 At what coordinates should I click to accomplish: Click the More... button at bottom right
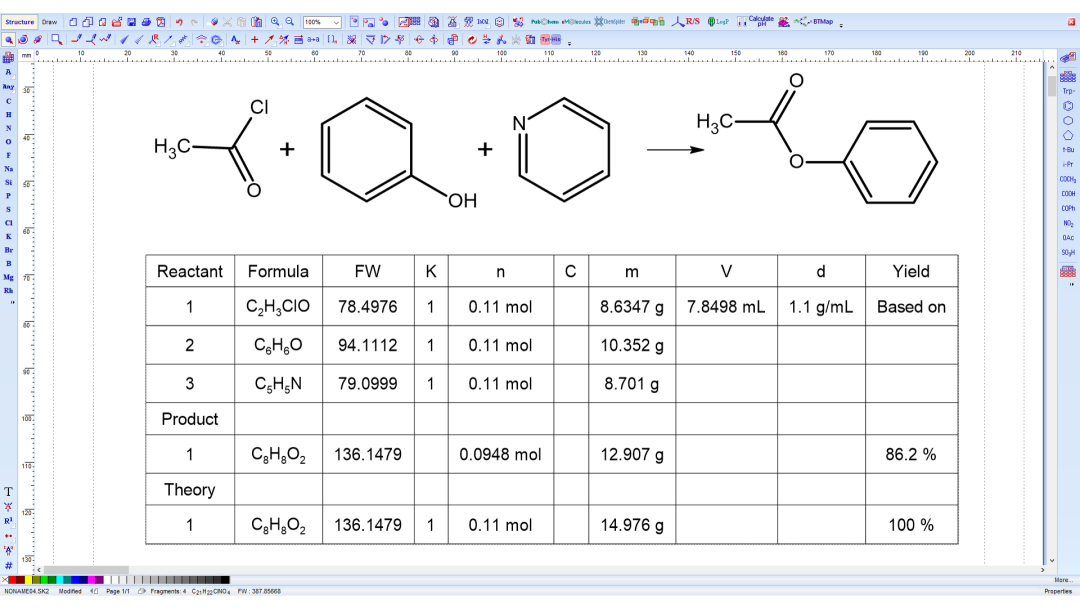1063,580
